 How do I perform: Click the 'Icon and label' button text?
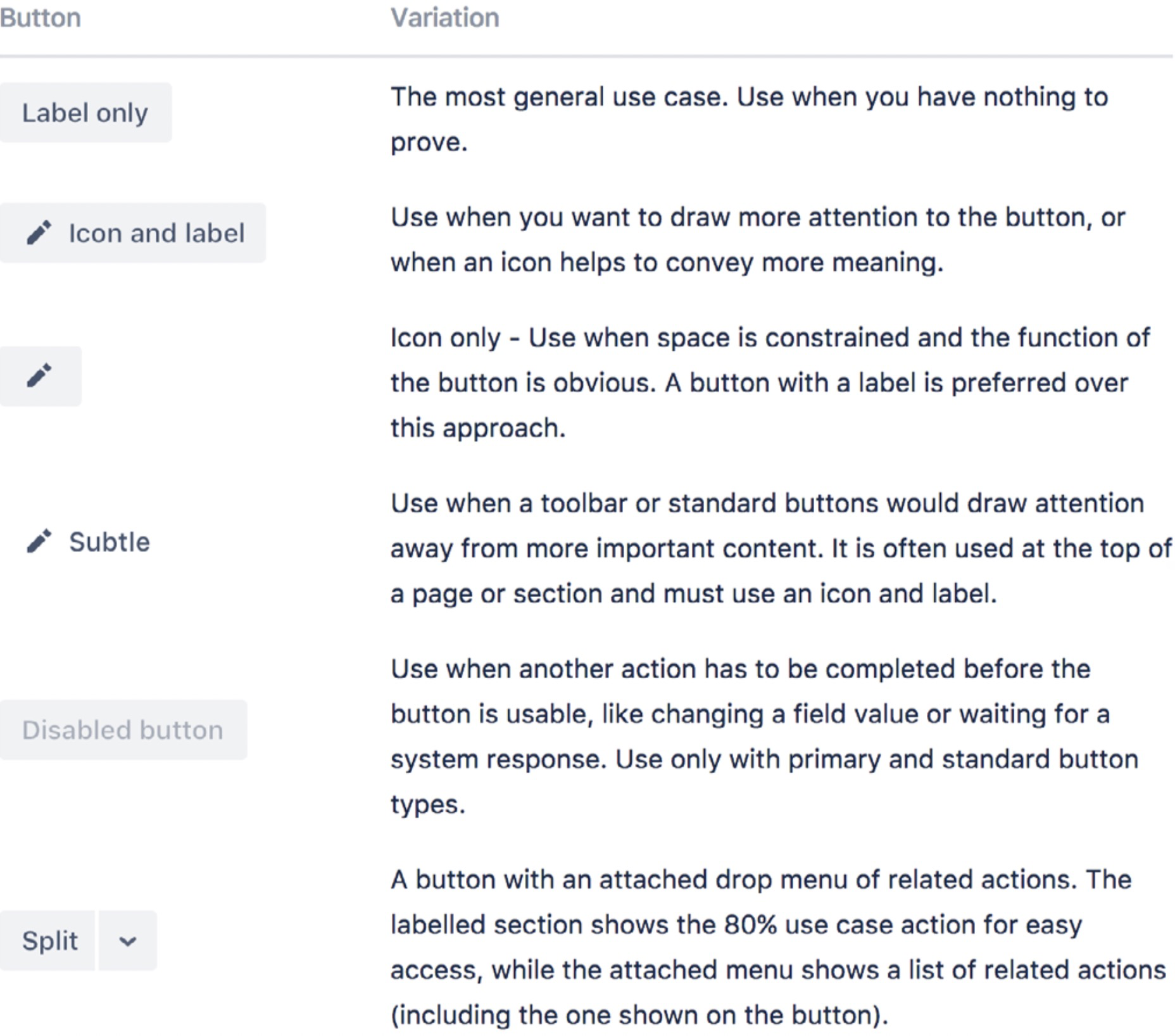156,233
